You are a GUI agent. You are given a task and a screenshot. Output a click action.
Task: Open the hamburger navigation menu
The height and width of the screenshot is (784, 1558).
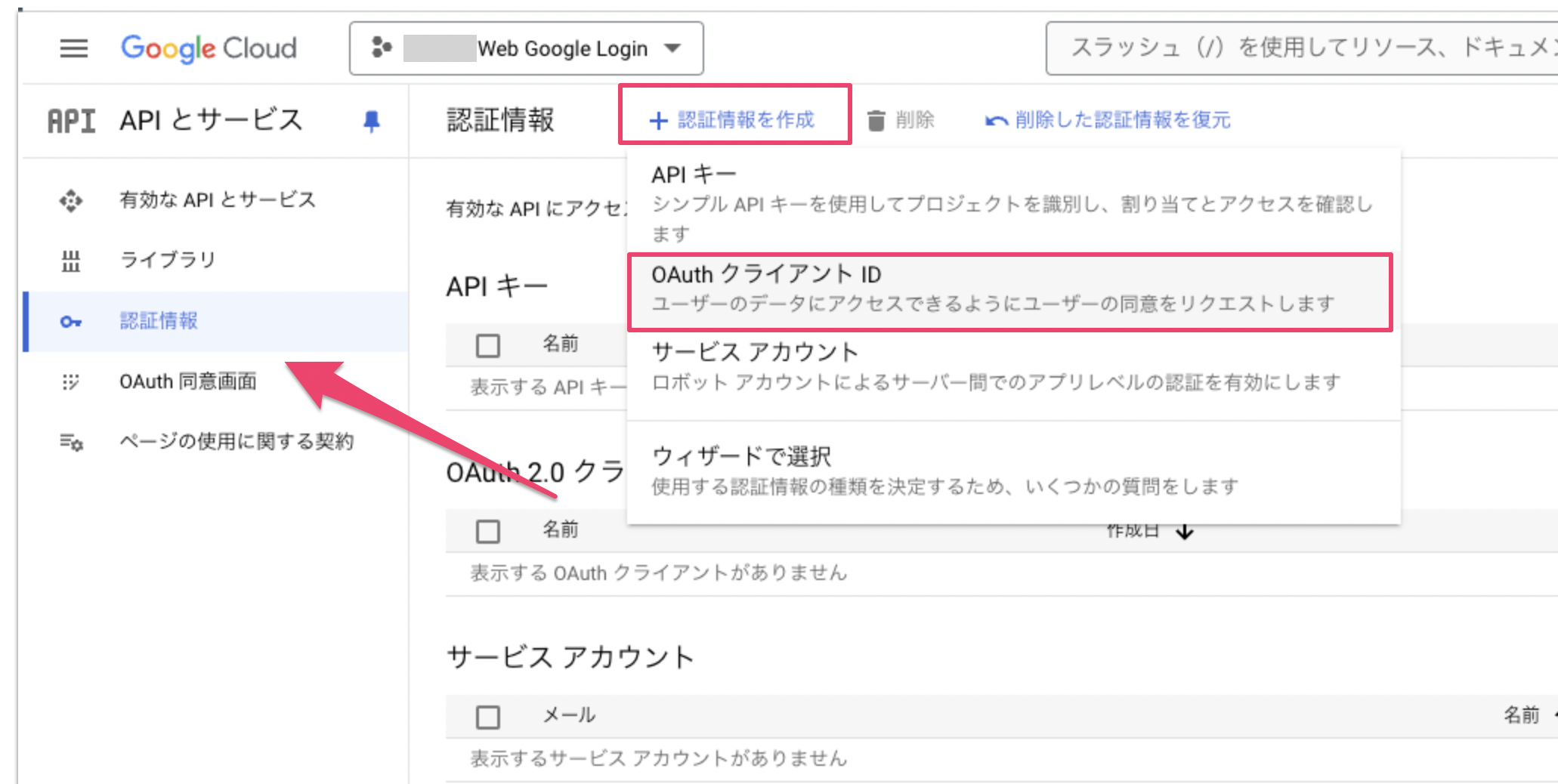pos(74,49)
